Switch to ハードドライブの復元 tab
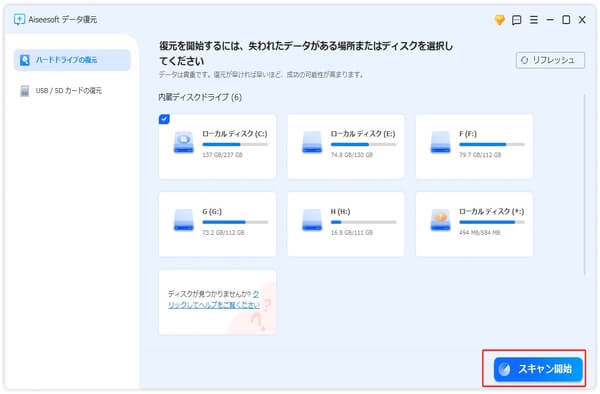The height and width of the screenshot is (394, 600). pos(72,60)
